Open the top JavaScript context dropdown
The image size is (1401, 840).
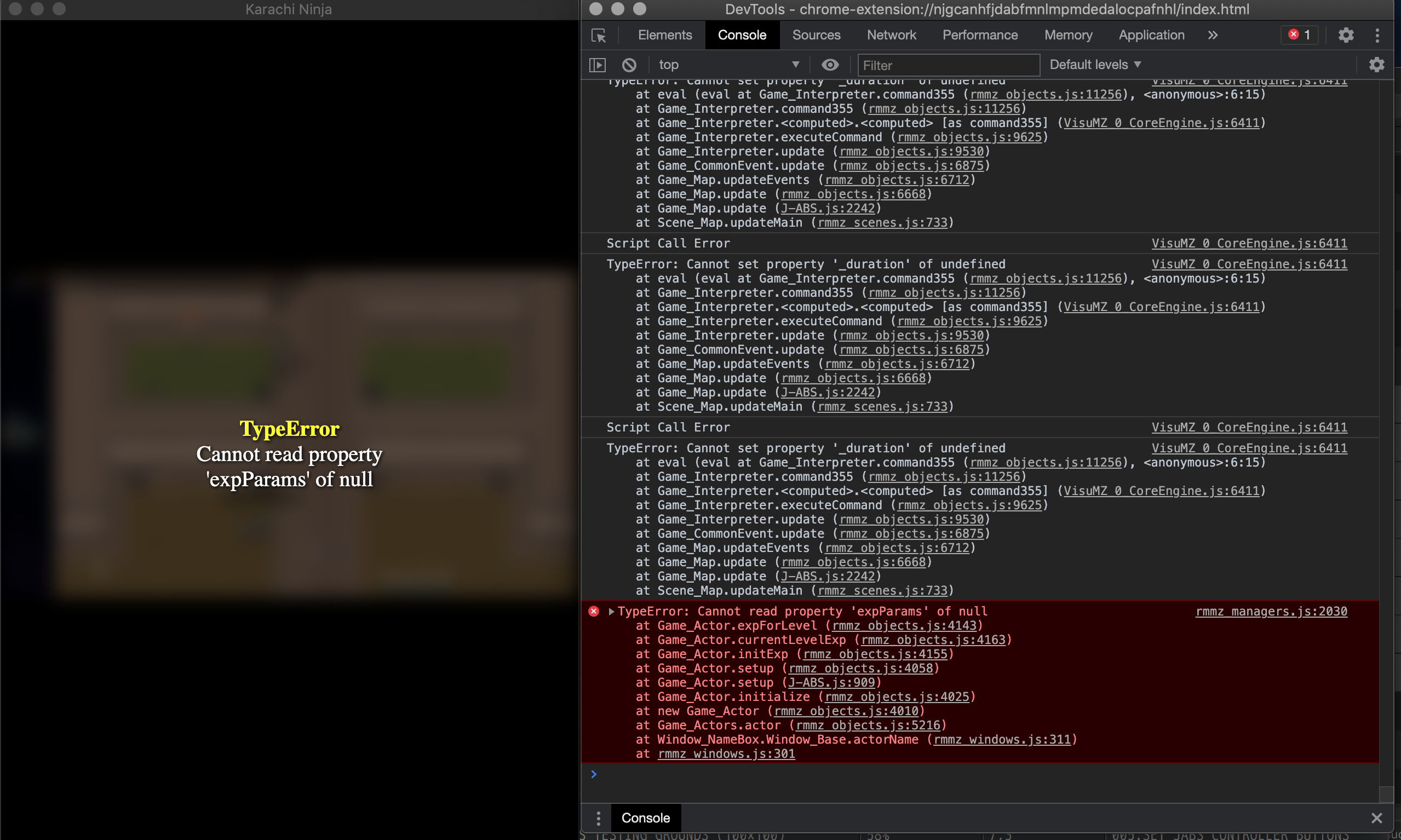[x=729, y=65]
